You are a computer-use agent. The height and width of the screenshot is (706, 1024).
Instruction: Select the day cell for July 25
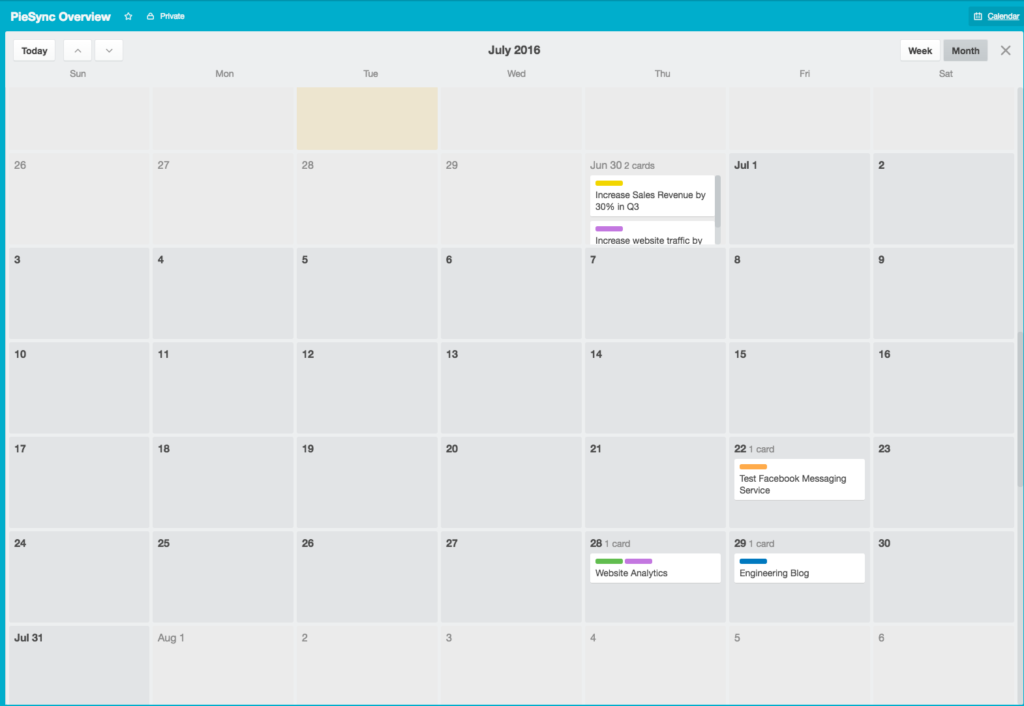[x=223, y=577]
